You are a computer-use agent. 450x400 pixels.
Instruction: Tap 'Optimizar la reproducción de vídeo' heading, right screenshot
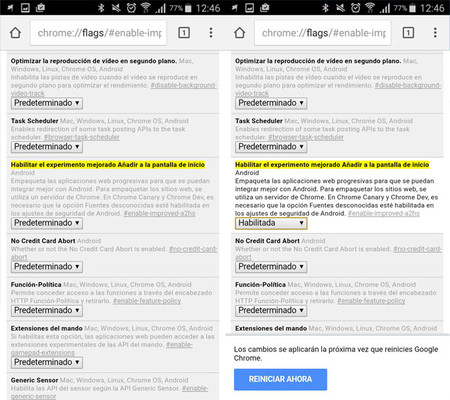[318, 61]
